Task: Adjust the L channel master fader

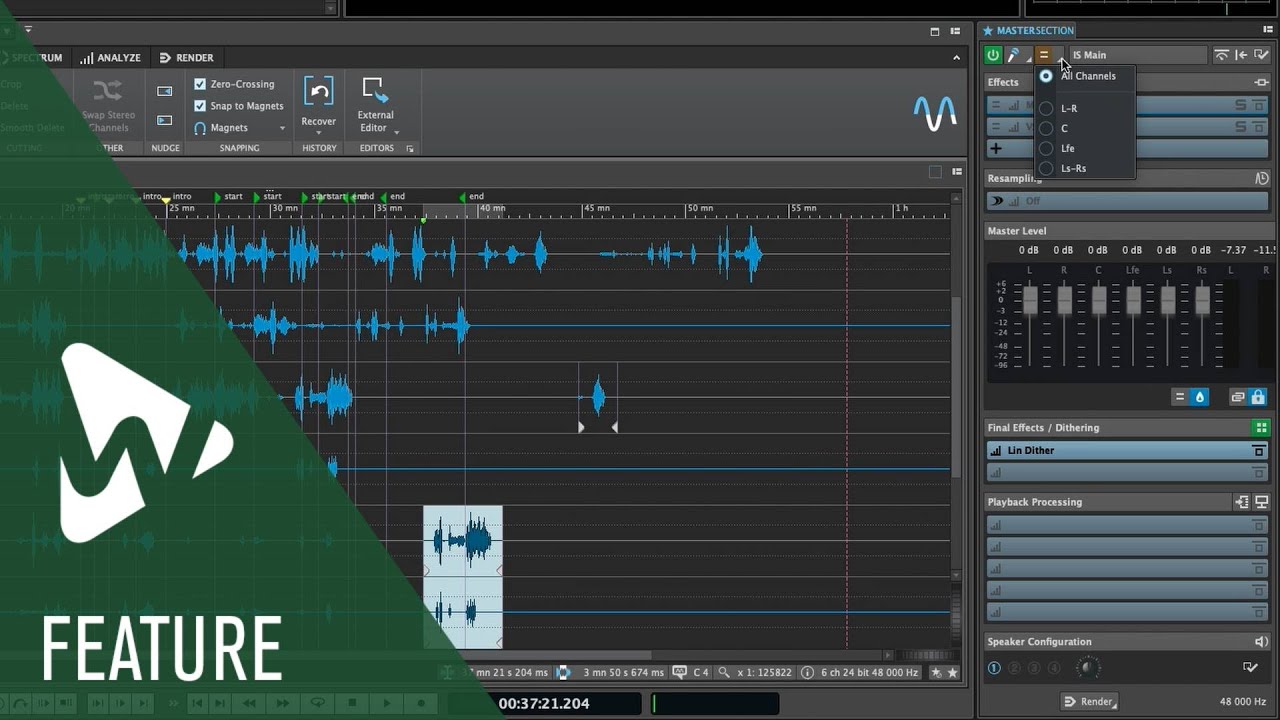Action: tap(1030, 300)
